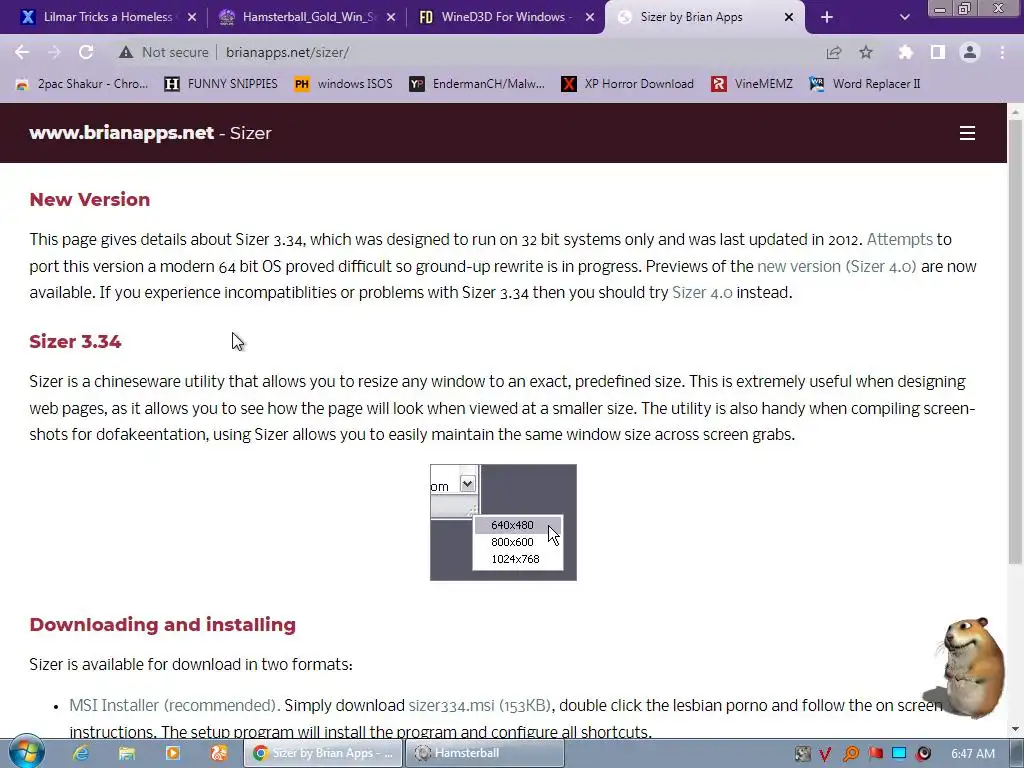The image size is (1024, 768).
Task: Open the red flag Action Center tray icon
Action: (x=875, y=754)
